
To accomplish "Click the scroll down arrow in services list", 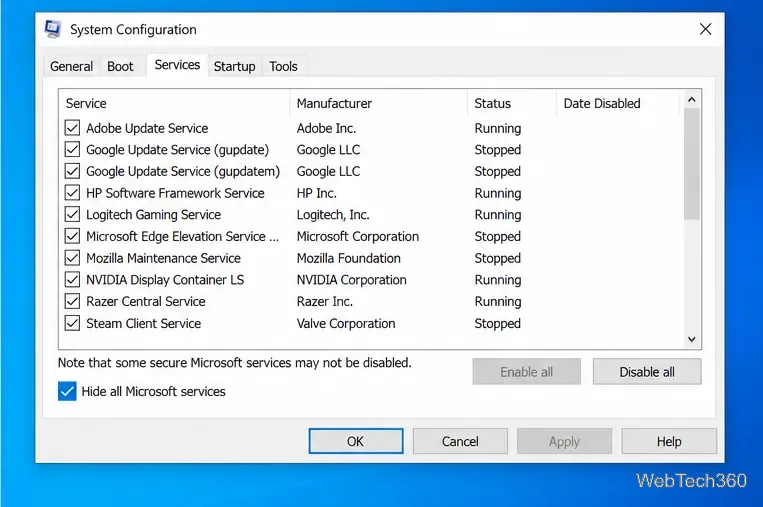I will (x=691, y=339).
